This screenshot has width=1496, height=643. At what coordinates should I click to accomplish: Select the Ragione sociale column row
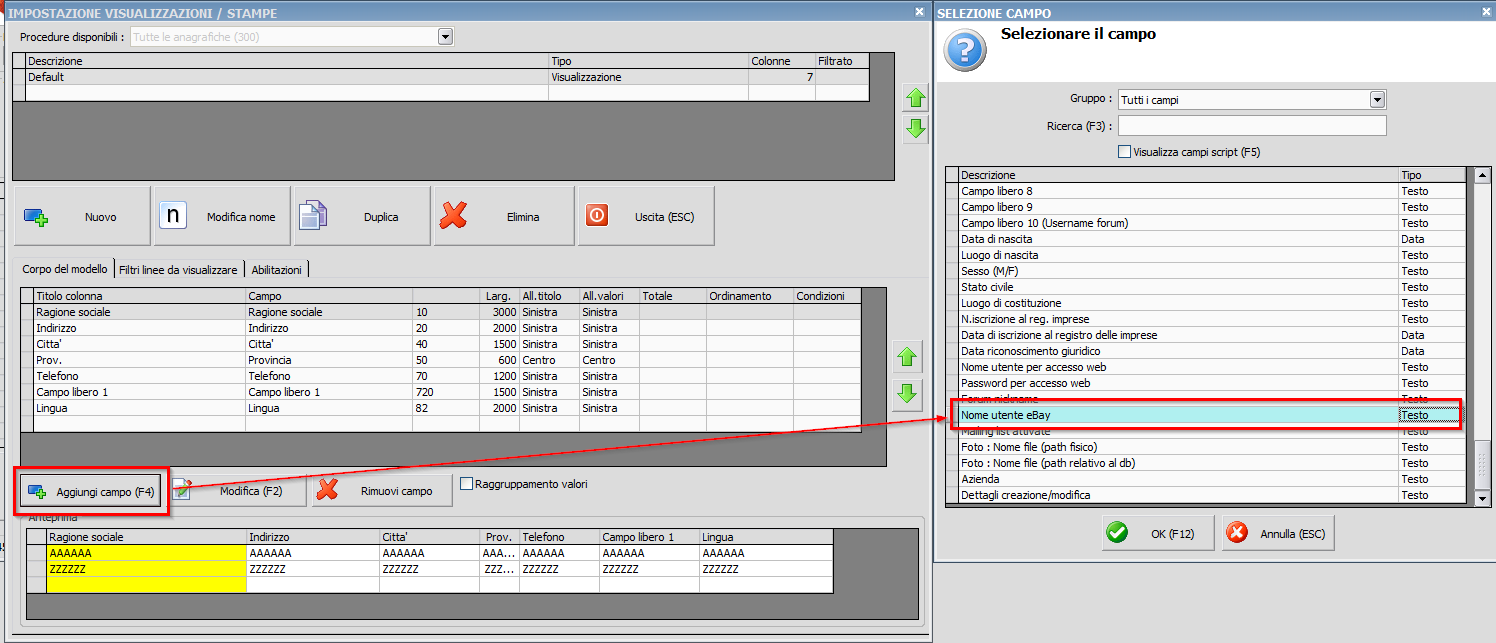coord(441,312)
